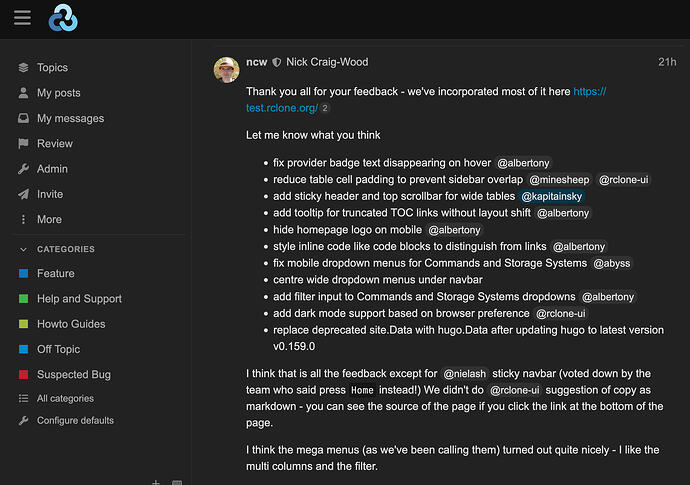Click the My posts person icon
Image resolution: width=690 pixels, height=485 pixels.
(23, 93)
